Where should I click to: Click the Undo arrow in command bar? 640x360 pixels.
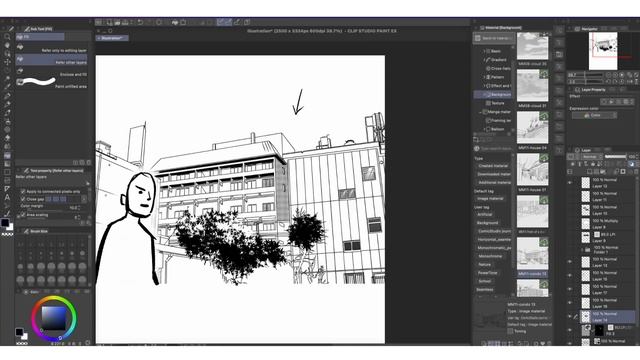coord(140,22)
